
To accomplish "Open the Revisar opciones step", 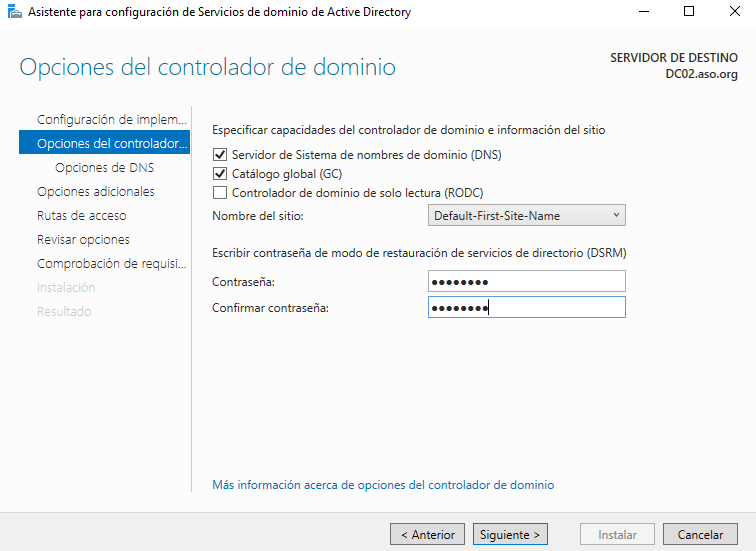I will tap(83, 240).
